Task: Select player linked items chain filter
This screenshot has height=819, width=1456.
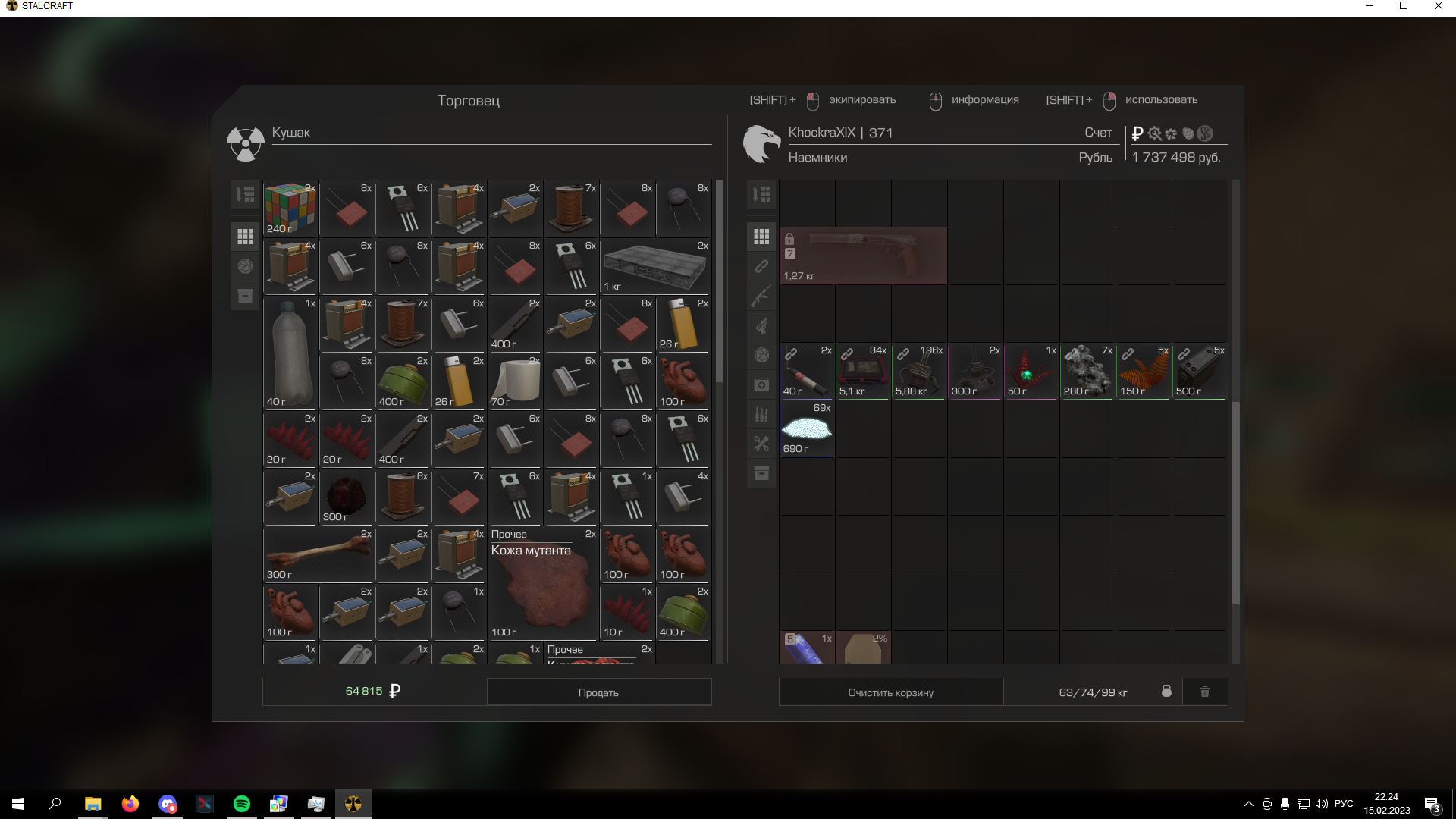Action: coord(761,266)
